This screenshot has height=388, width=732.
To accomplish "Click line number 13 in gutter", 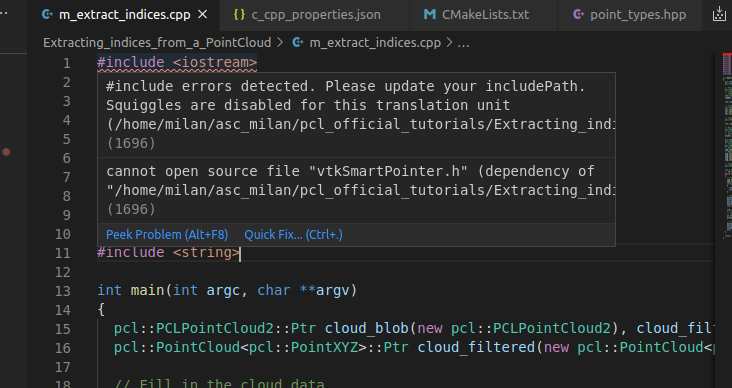I will pos(63,291).
